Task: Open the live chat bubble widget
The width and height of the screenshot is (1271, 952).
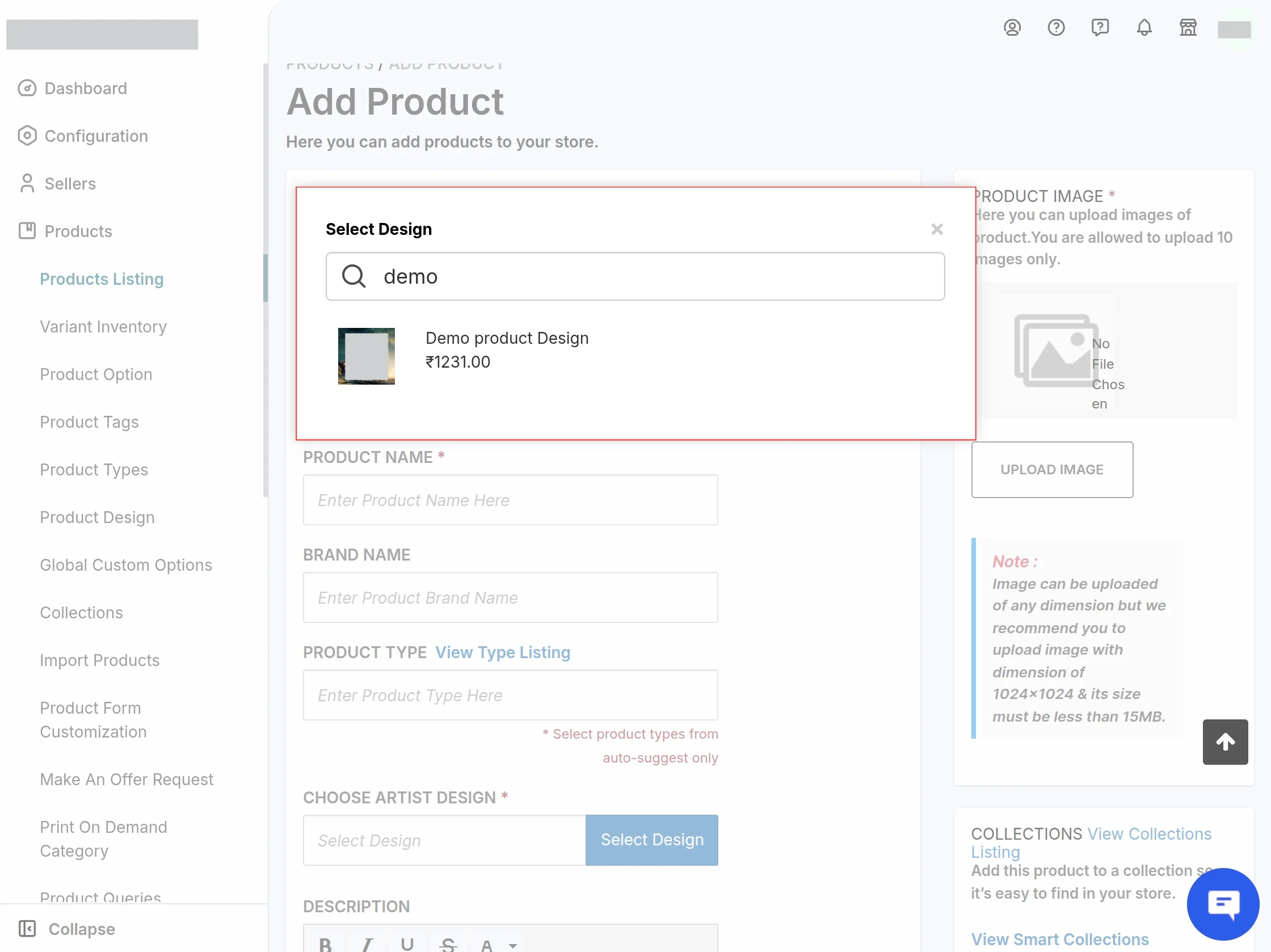Action: coord(1223,904)
